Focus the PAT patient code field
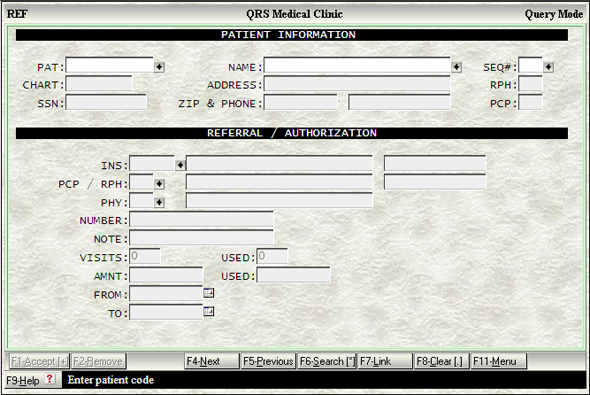The width and height of the screenshot is (590, 395). (109, 65)
